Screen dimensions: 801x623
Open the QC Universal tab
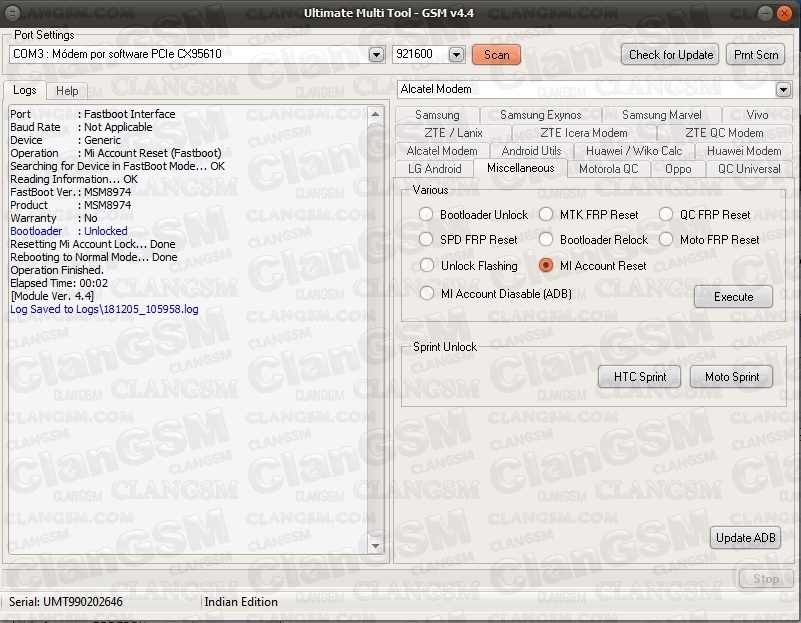click(x=749, y=169)
